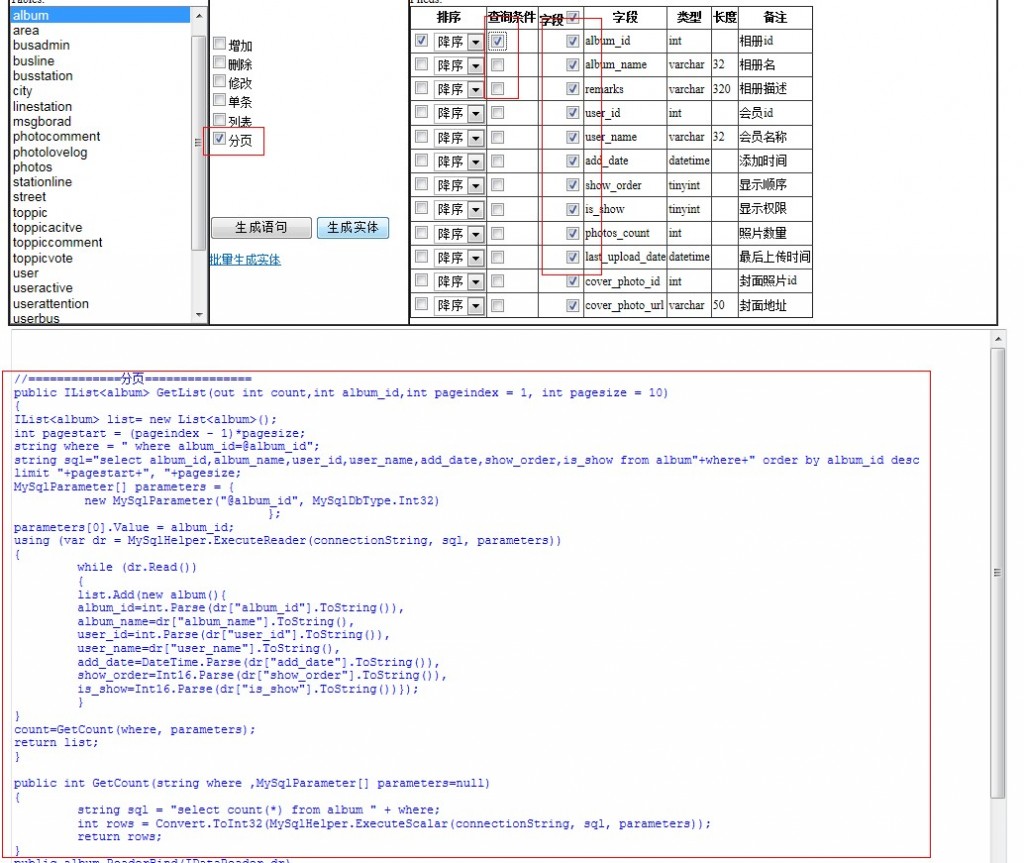1024x863 pixels.
Task: Click the last_upload_date field name cell
Action: coord(625,257)
